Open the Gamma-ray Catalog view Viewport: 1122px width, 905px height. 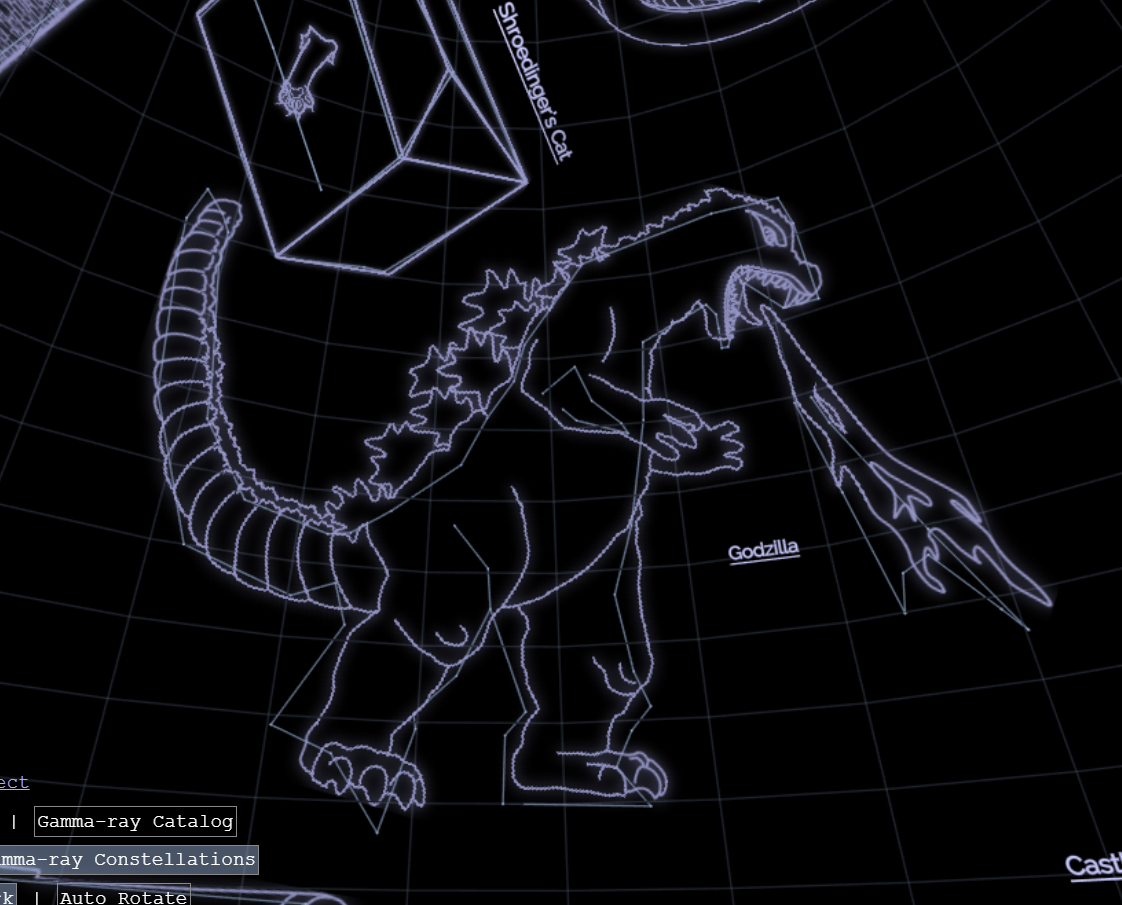click(x=135, y=822)
